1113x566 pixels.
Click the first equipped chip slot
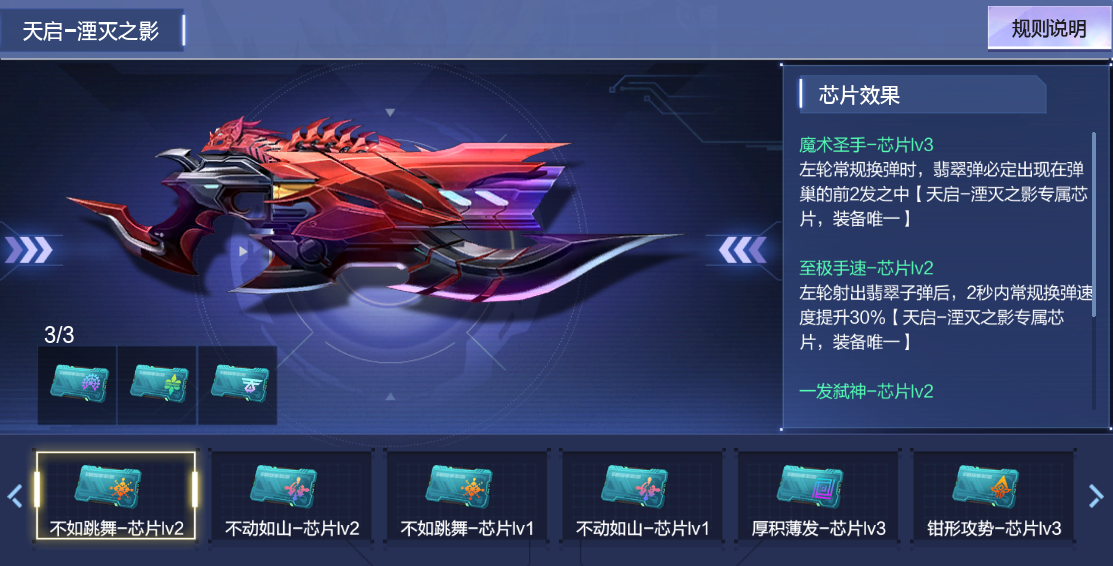point(77,385)
